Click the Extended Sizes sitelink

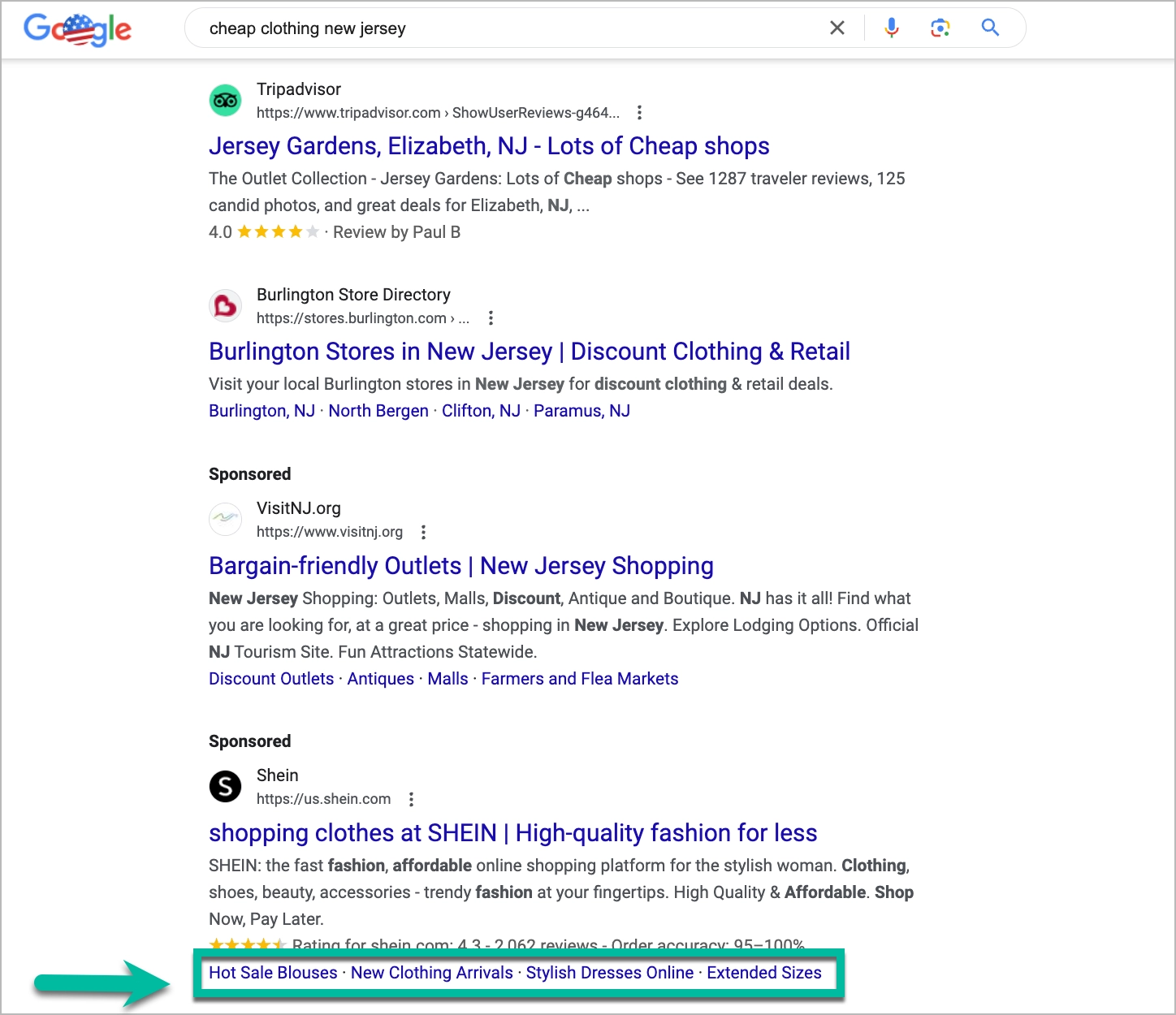764,972
